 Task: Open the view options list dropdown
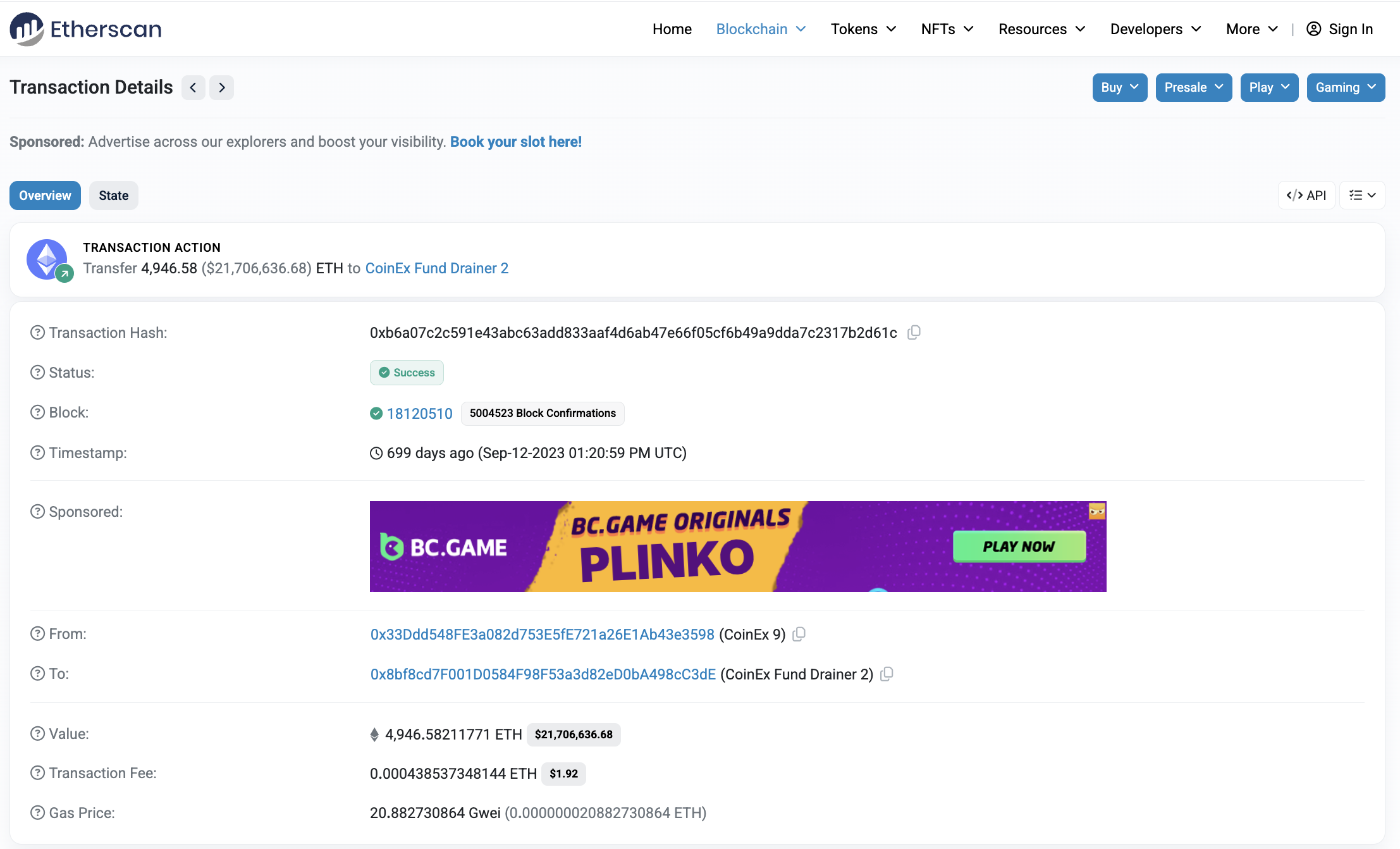tap(1362, 195)
